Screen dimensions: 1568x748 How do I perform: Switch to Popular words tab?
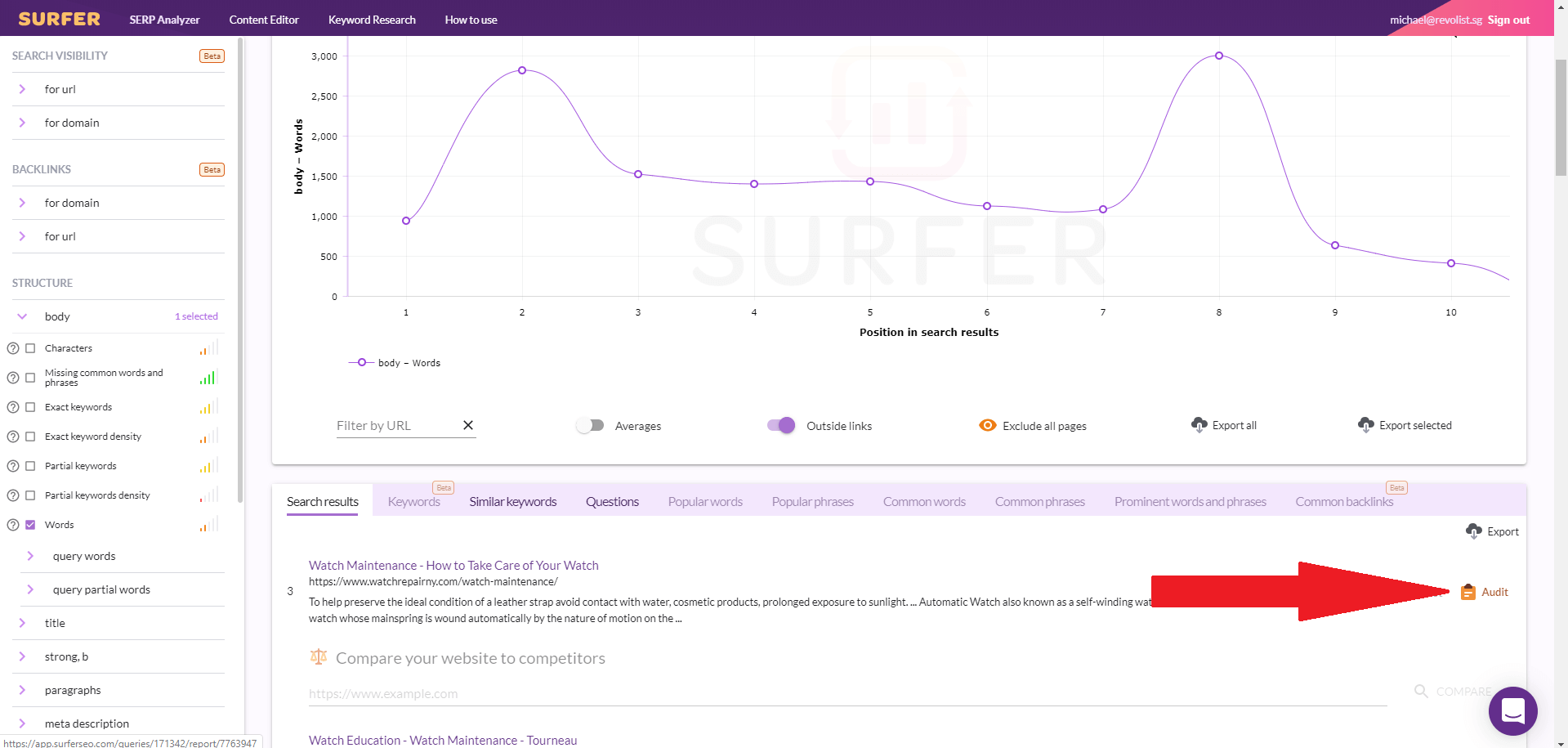coord(705,501)
